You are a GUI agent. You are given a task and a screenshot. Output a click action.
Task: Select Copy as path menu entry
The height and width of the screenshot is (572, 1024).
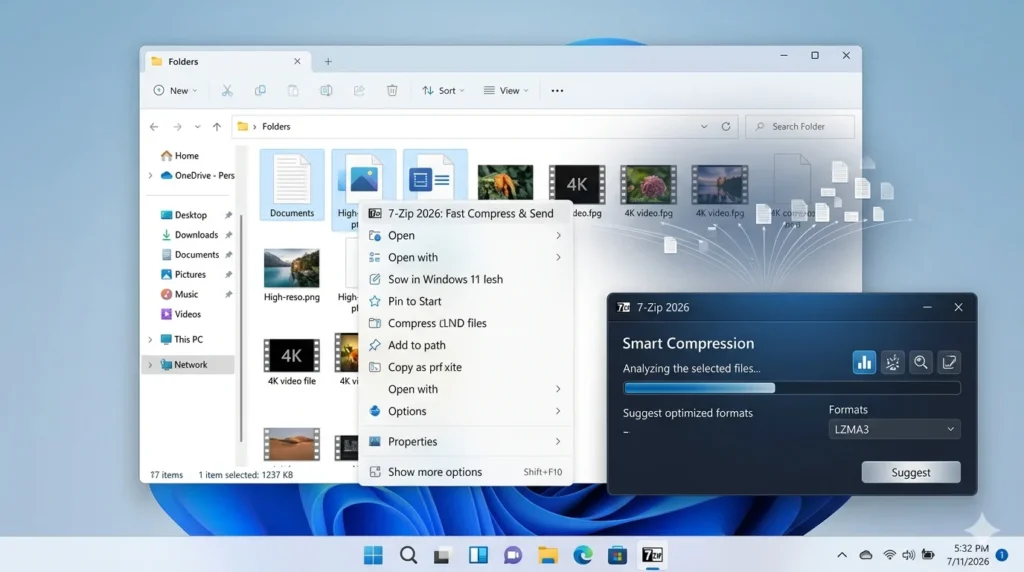click(466, 367)
